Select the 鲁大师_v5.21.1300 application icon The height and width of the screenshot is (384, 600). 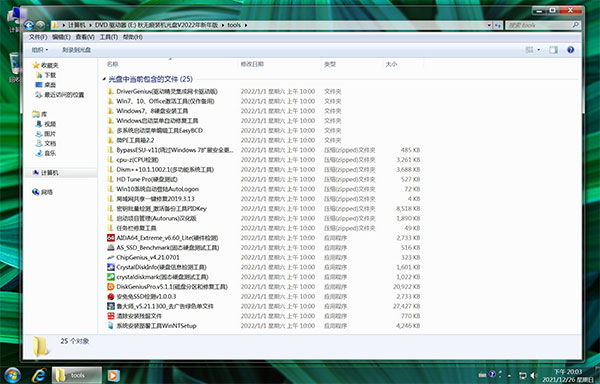coord(111,306)
